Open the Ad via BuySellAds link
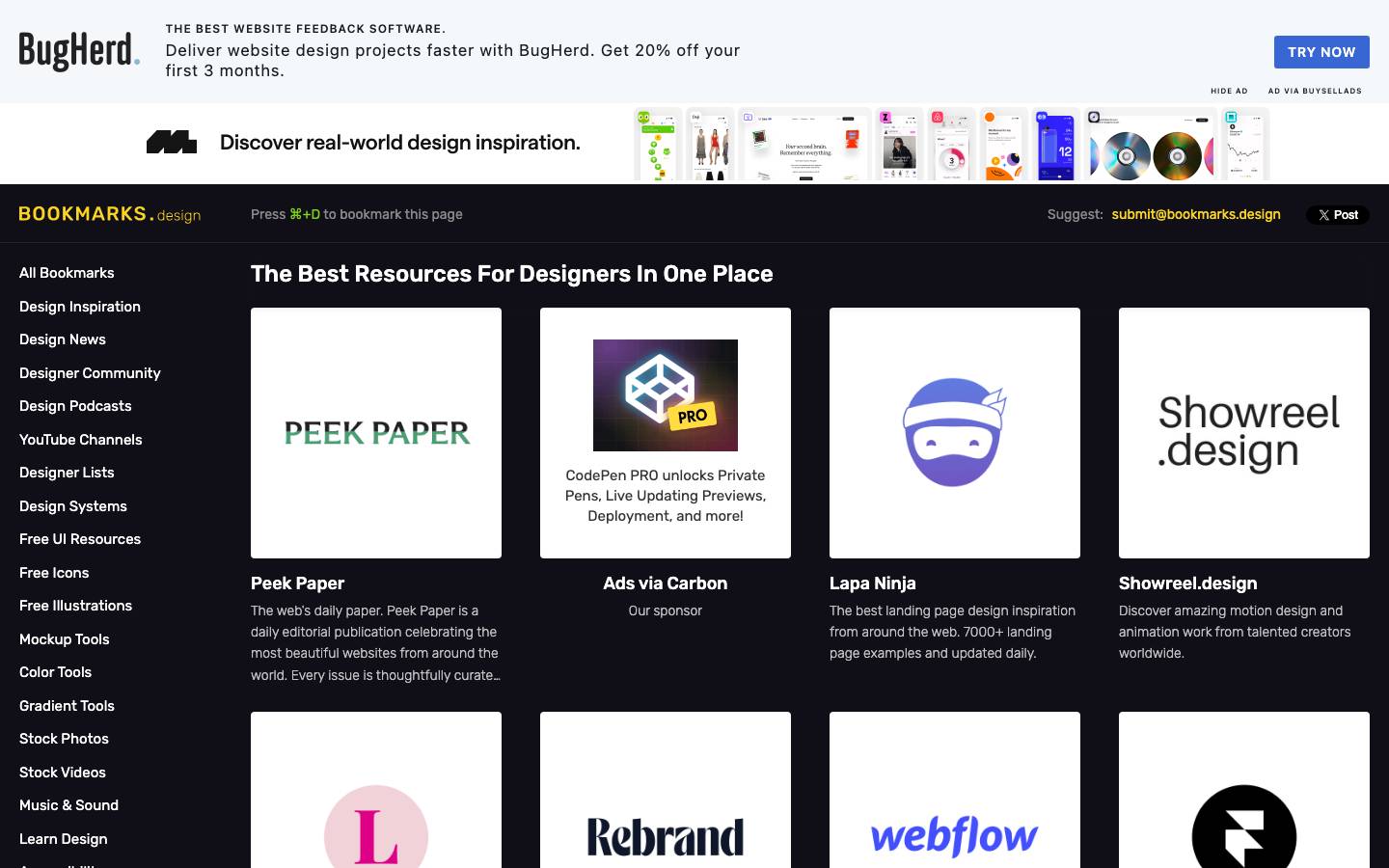 pos(1315,91)
